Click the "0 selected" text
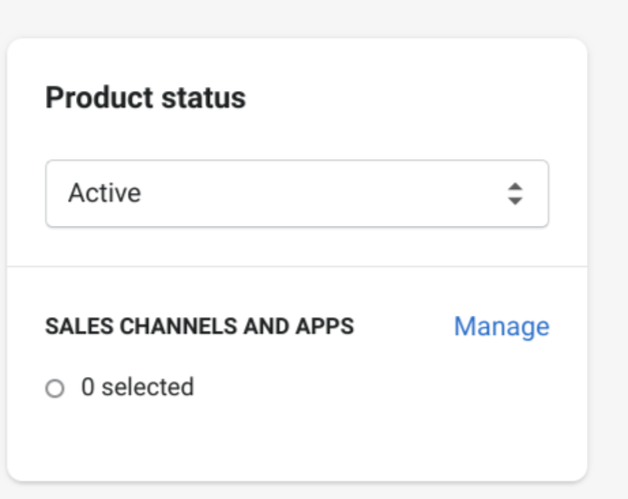628x499 pixels. click(x=137, y=387)
